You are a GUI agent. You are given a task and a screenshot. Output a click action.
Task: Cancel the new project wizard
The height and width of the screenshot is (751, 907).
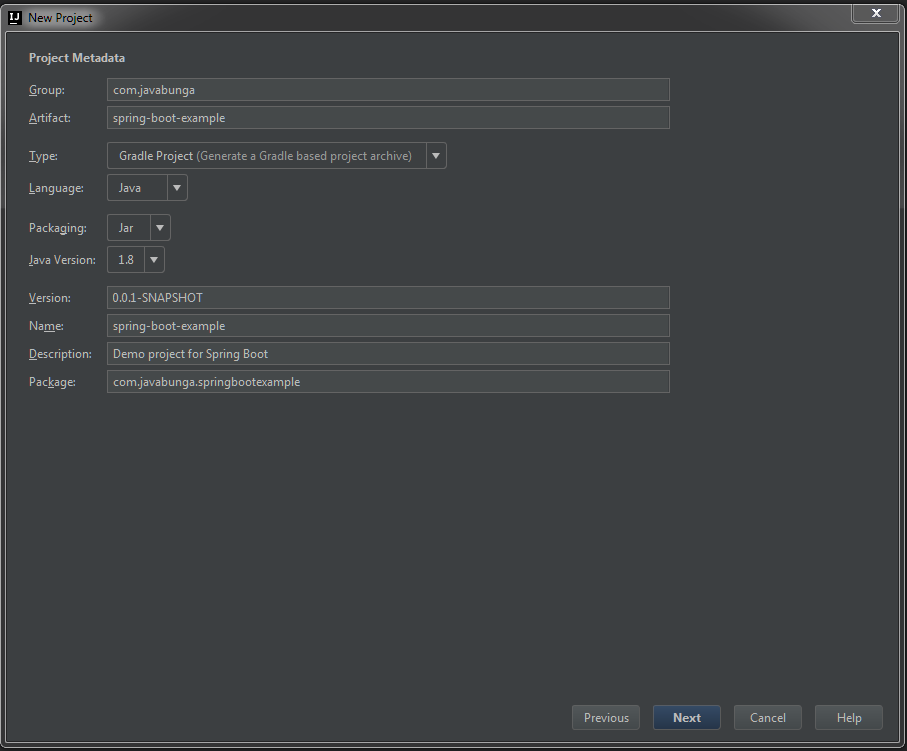(768, 718)
